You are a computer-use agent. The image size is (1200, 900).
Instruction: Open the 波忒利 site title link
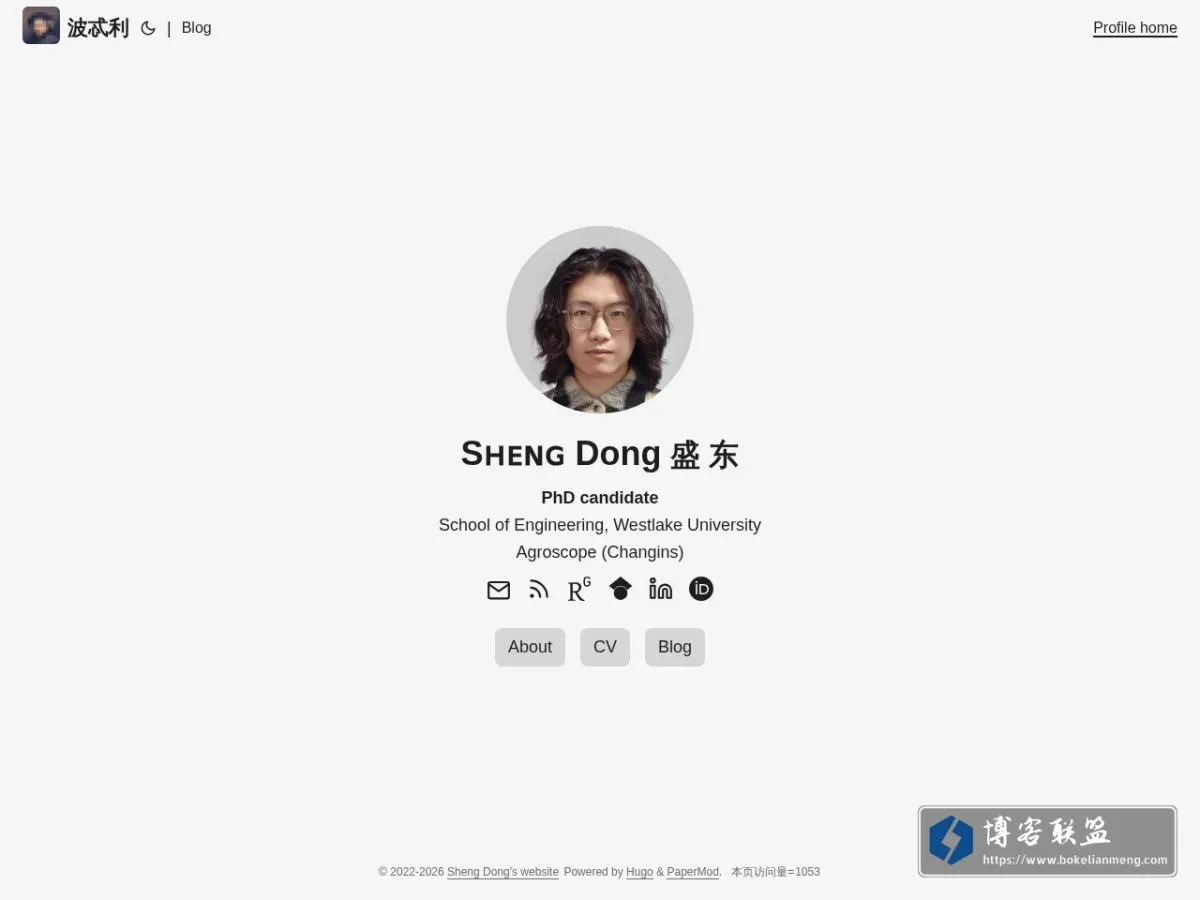[98, 28]
